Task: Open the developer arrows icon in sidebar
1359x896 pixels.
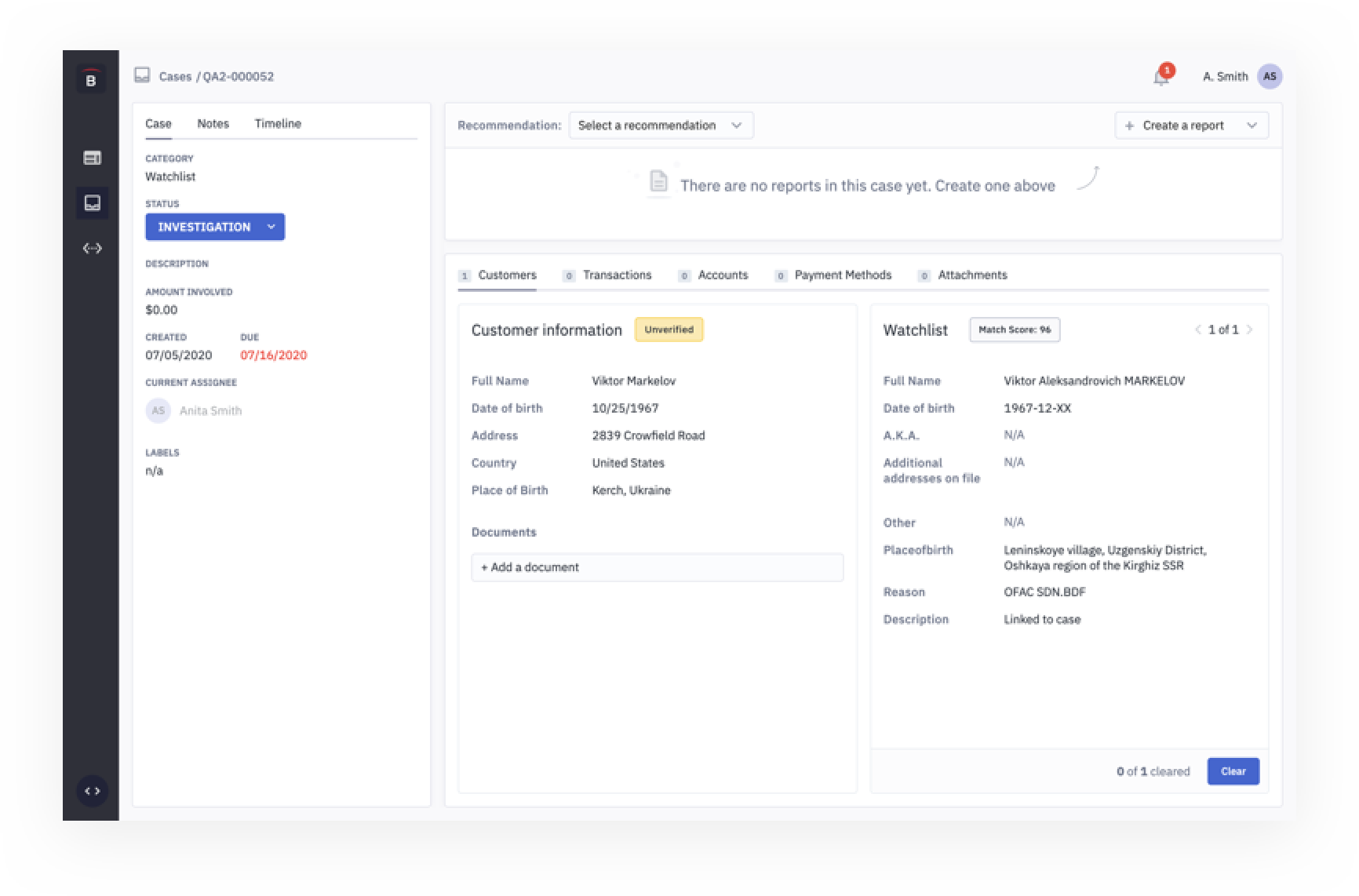Action: pyautogui.click(x=92, y=249)
